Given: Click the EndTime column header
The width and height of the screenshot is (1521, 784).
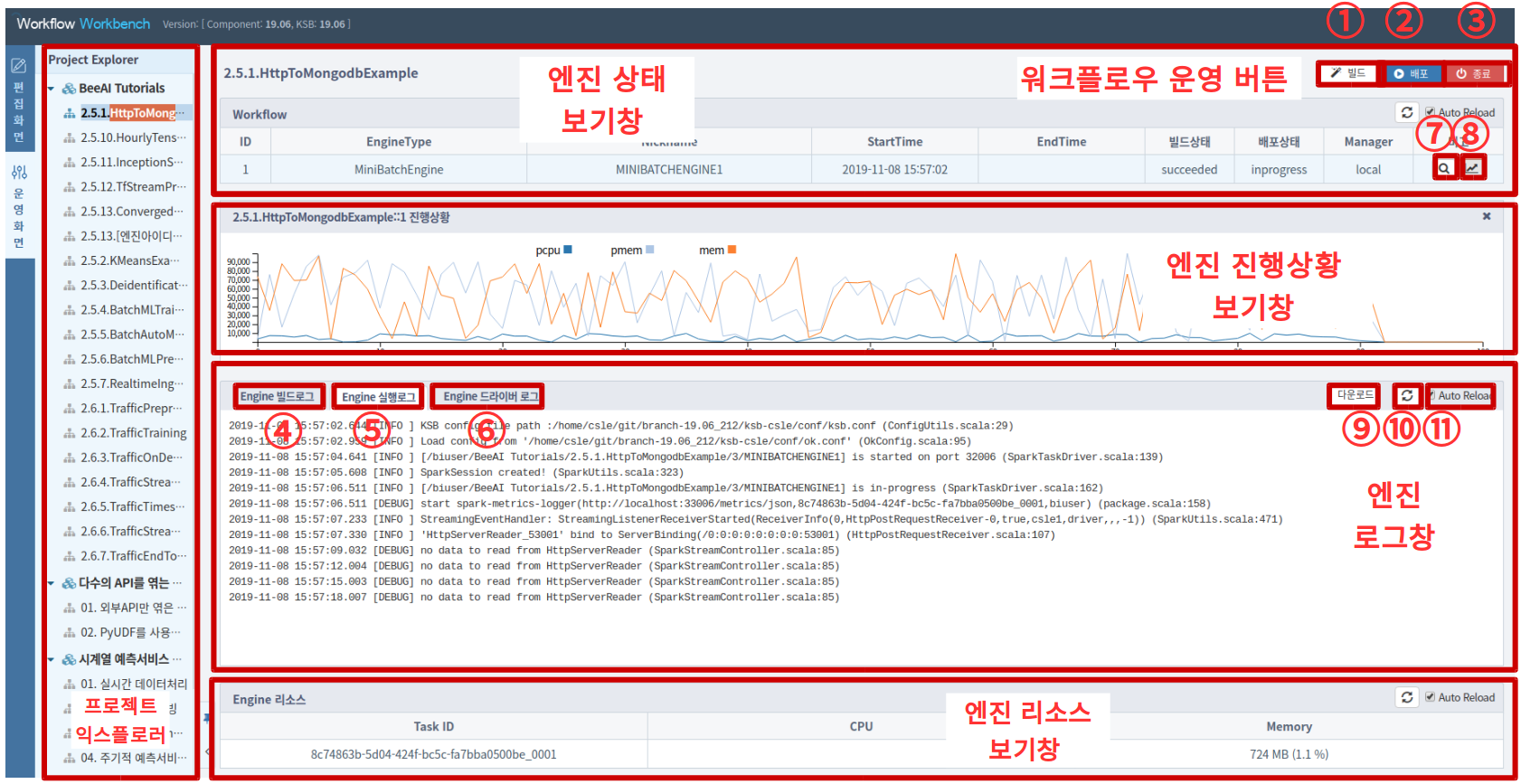Looking at the screenshot, I should coord(1061,142).
